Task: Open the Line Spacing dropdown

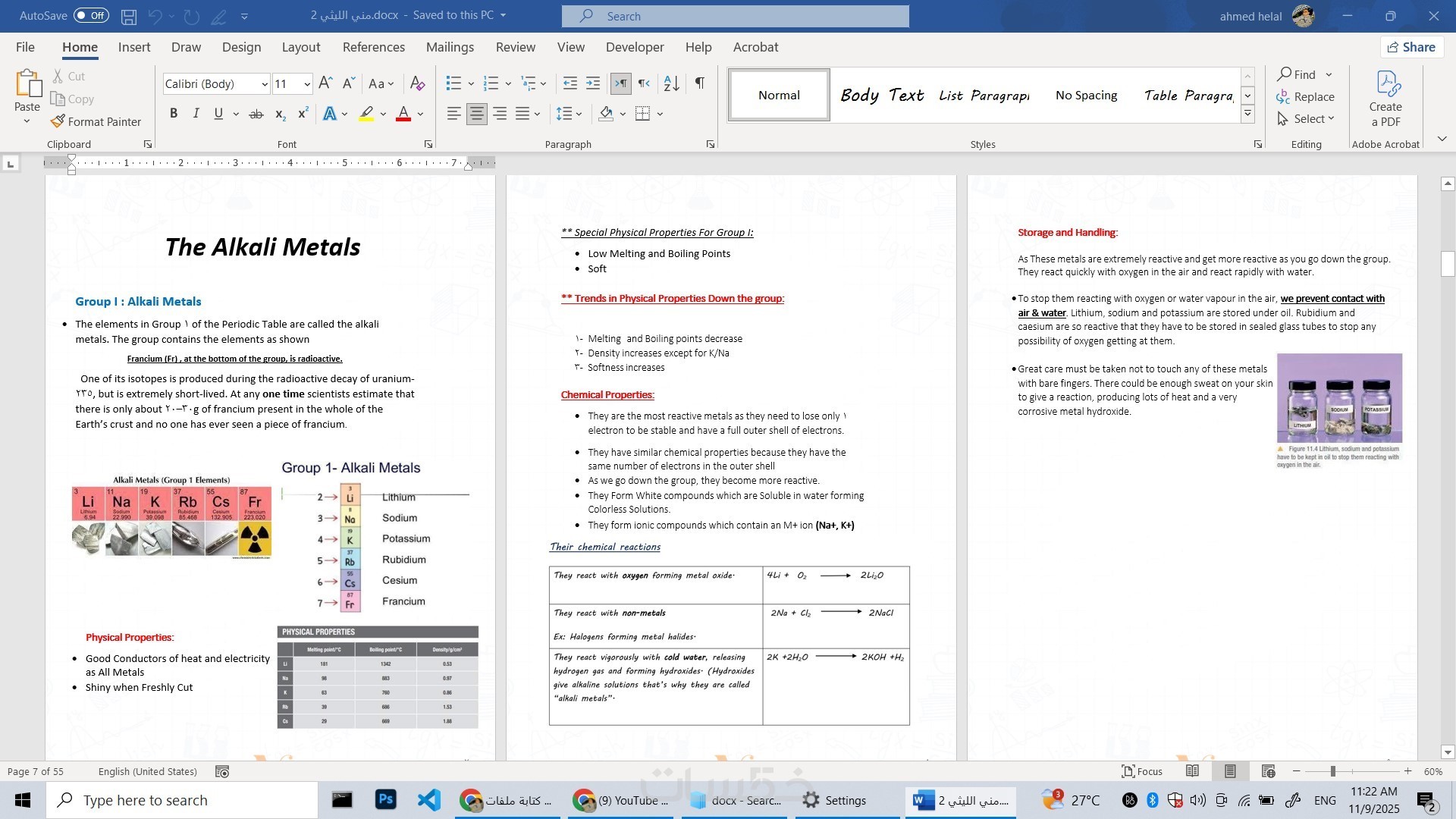Action: 569,114
